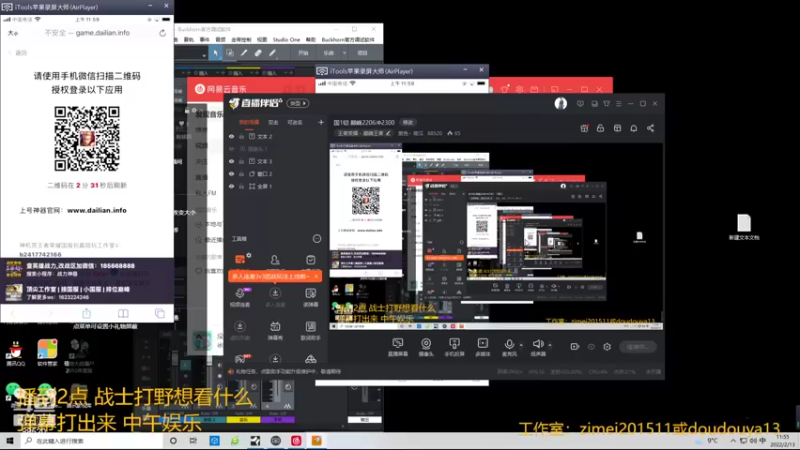
Task: Dismiss the orange multi-player promo banner
Action: (x=316, y=277)
